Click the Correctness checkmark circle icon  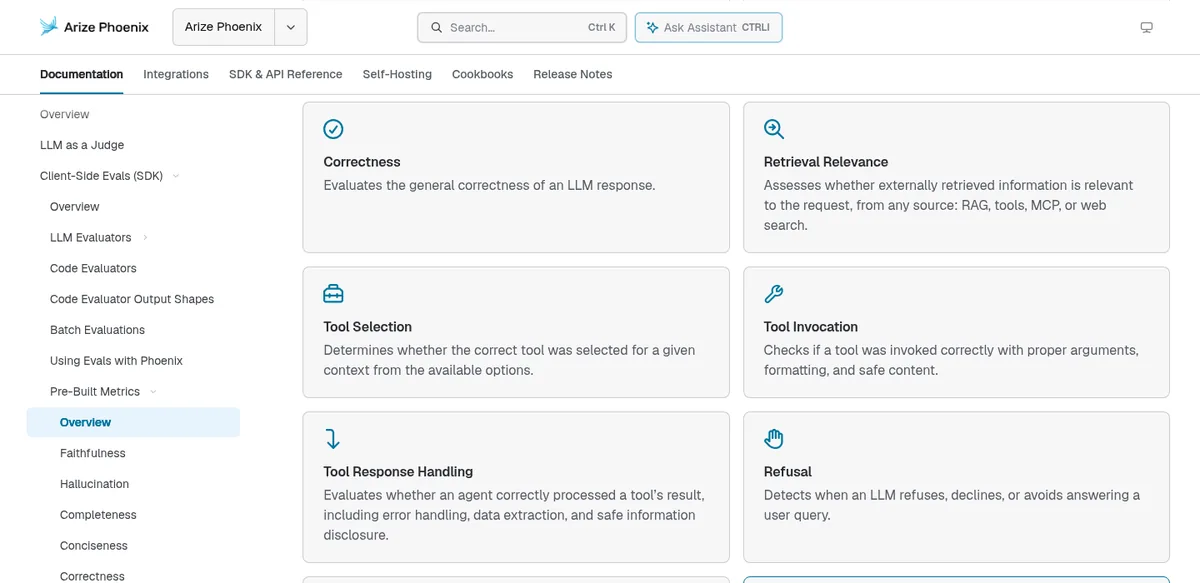click(333, 129)
